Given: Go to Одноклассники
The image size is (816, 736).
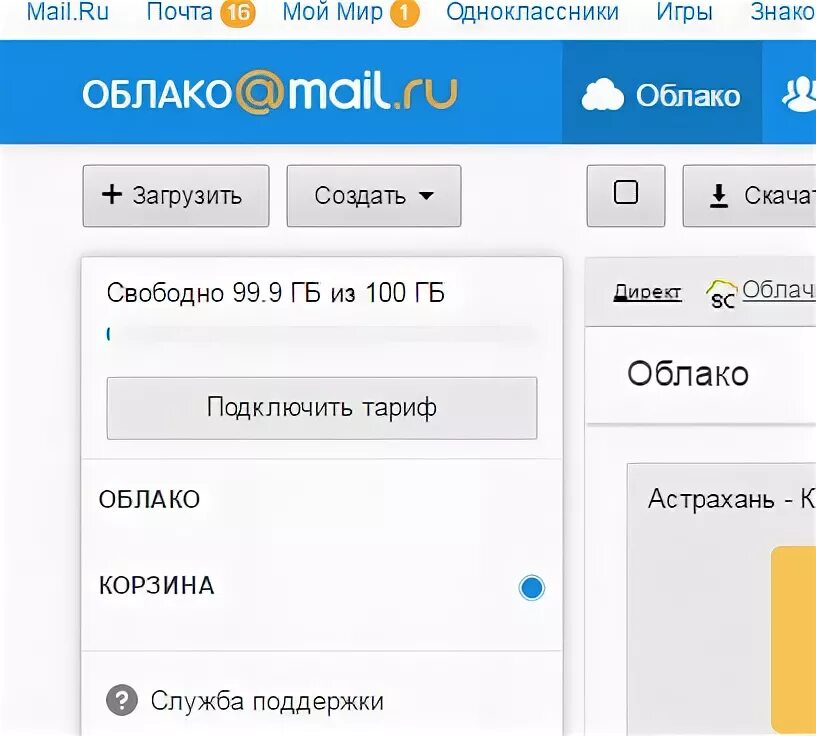Looking at the screenshot, I should [x=532, y=11].
